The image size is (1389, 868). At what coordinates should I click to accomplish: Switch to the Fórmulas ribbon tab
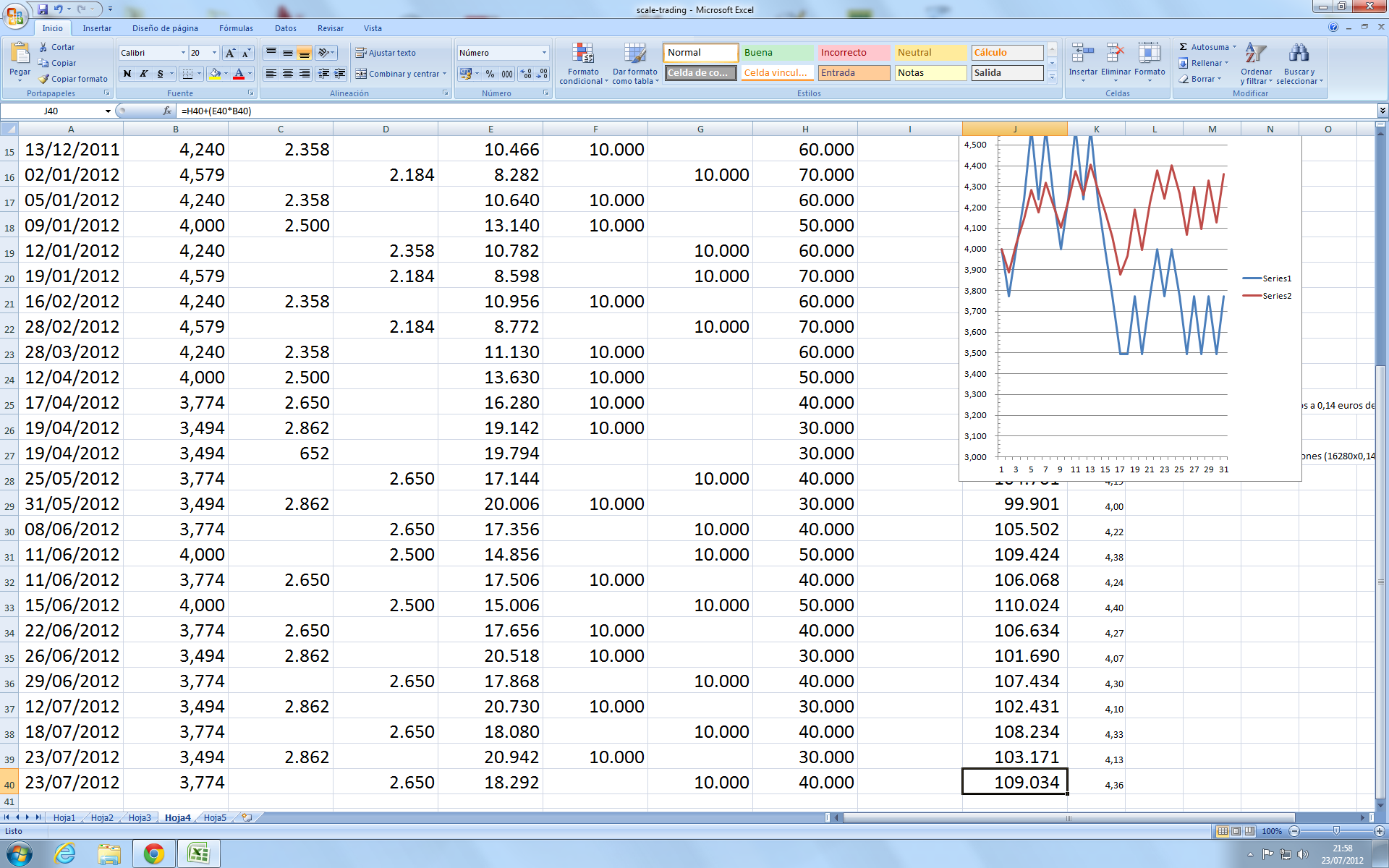[x=236, y=28]
